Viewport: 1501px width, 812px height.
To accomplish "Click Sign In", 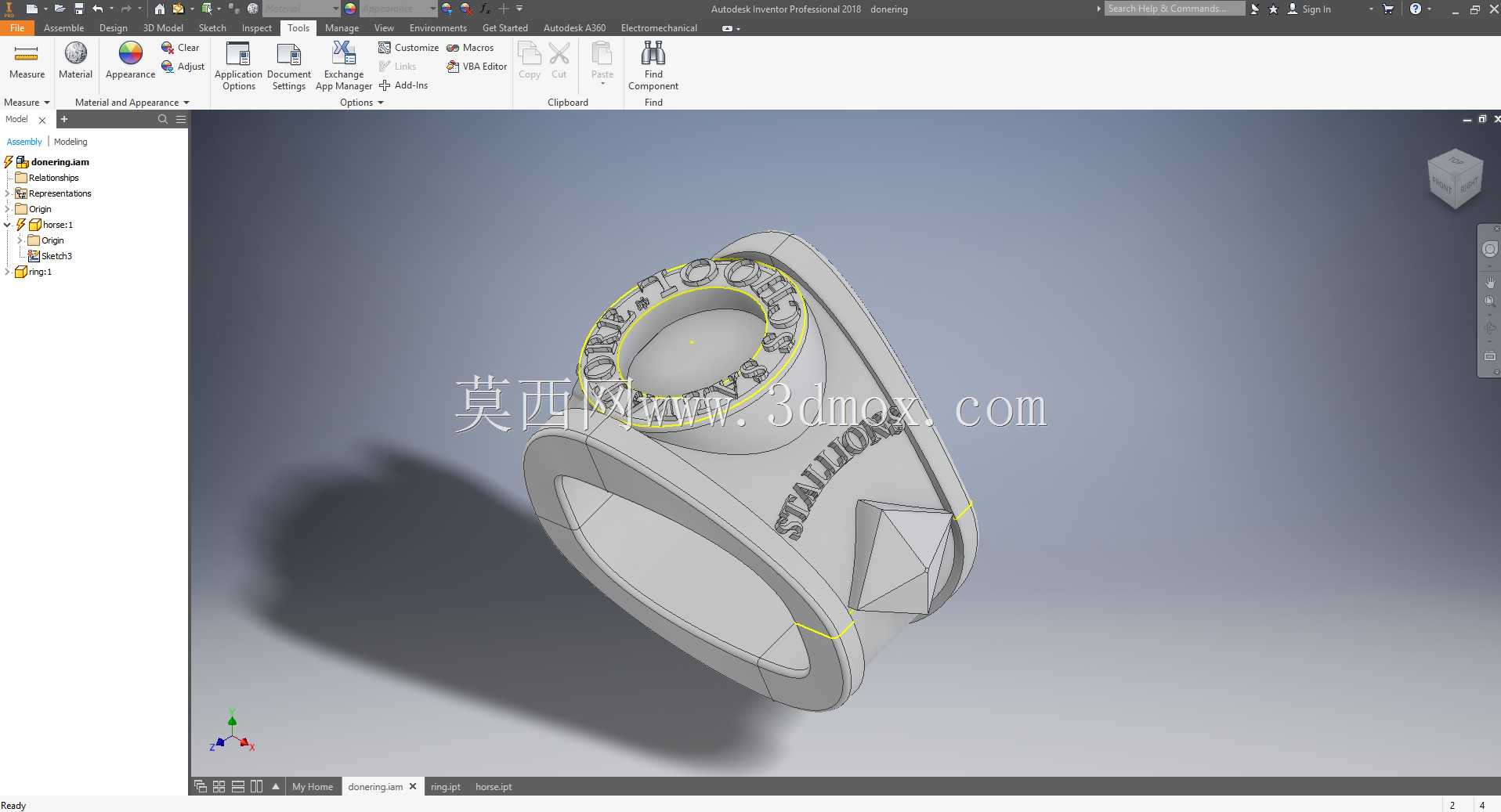I will [1316, 9].
